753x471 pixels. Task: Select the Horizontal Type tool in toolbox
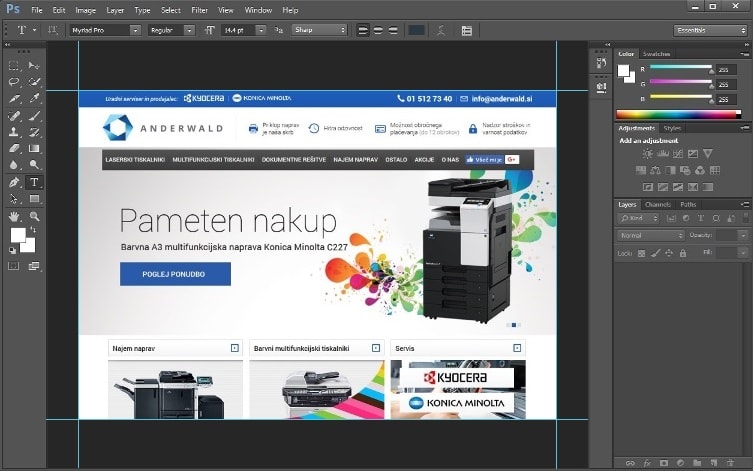click(34, 183)
